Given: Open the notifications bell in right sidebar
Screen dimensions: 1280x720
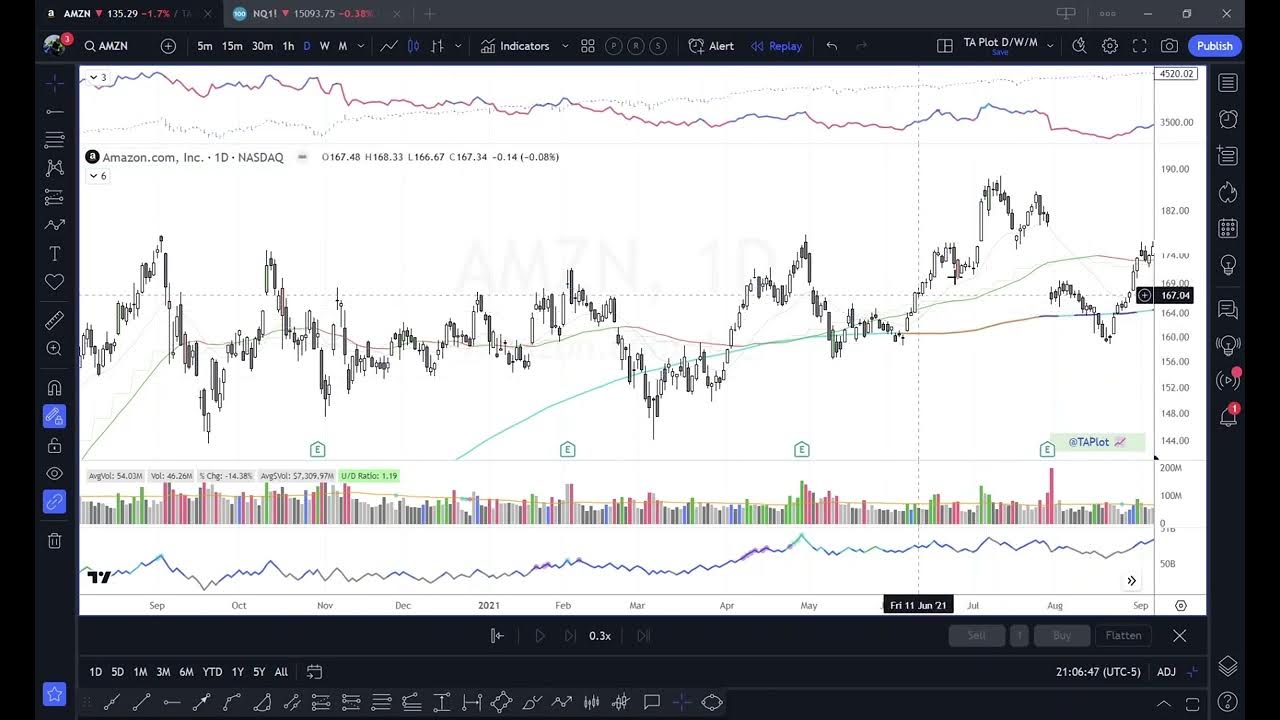Looking at the screenshot, I should [x=1228, y=416].
